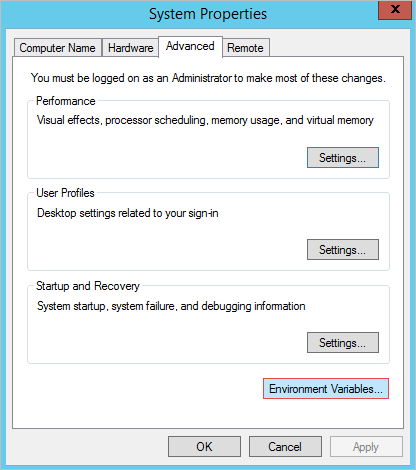
Task: Open User Profiles Settings button
Action: 343,249
